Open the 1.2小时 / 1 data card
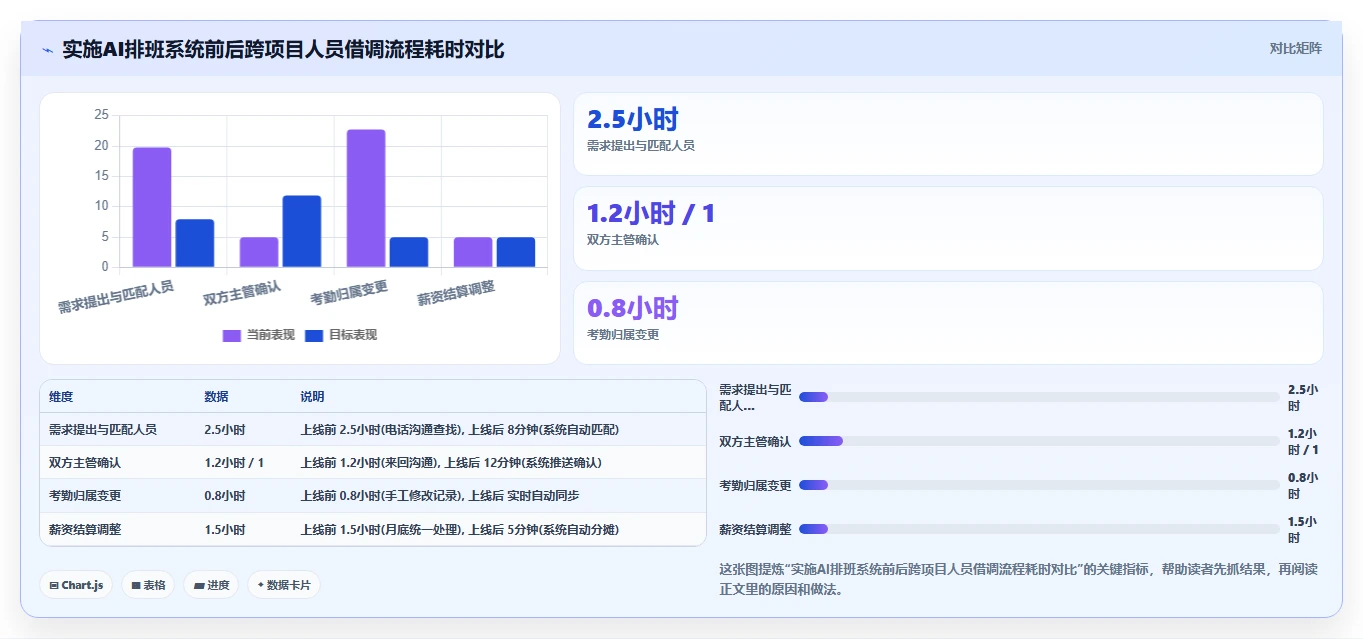This screenshot has height=639, width=1363. [948, 229]
